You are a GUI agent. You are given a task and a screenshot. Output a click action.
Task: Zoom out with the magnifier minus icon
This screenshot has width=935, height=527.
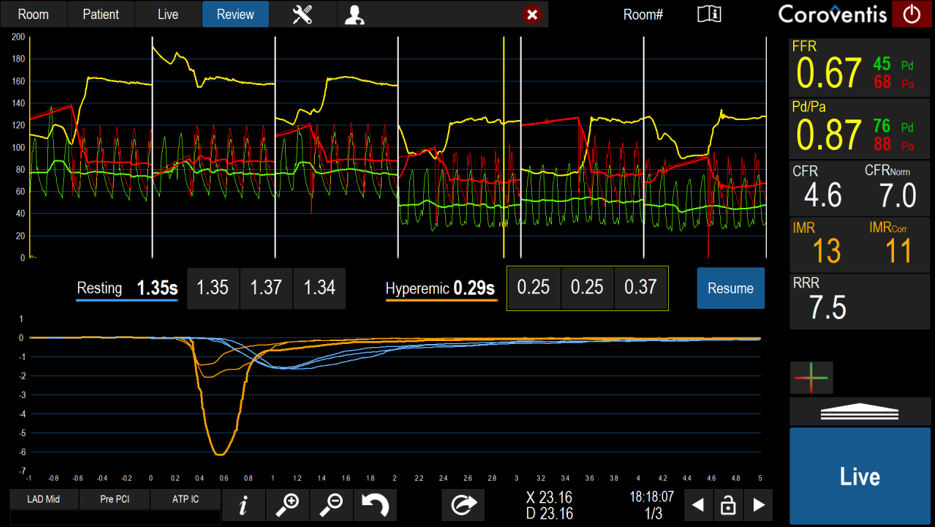[331, 505]
